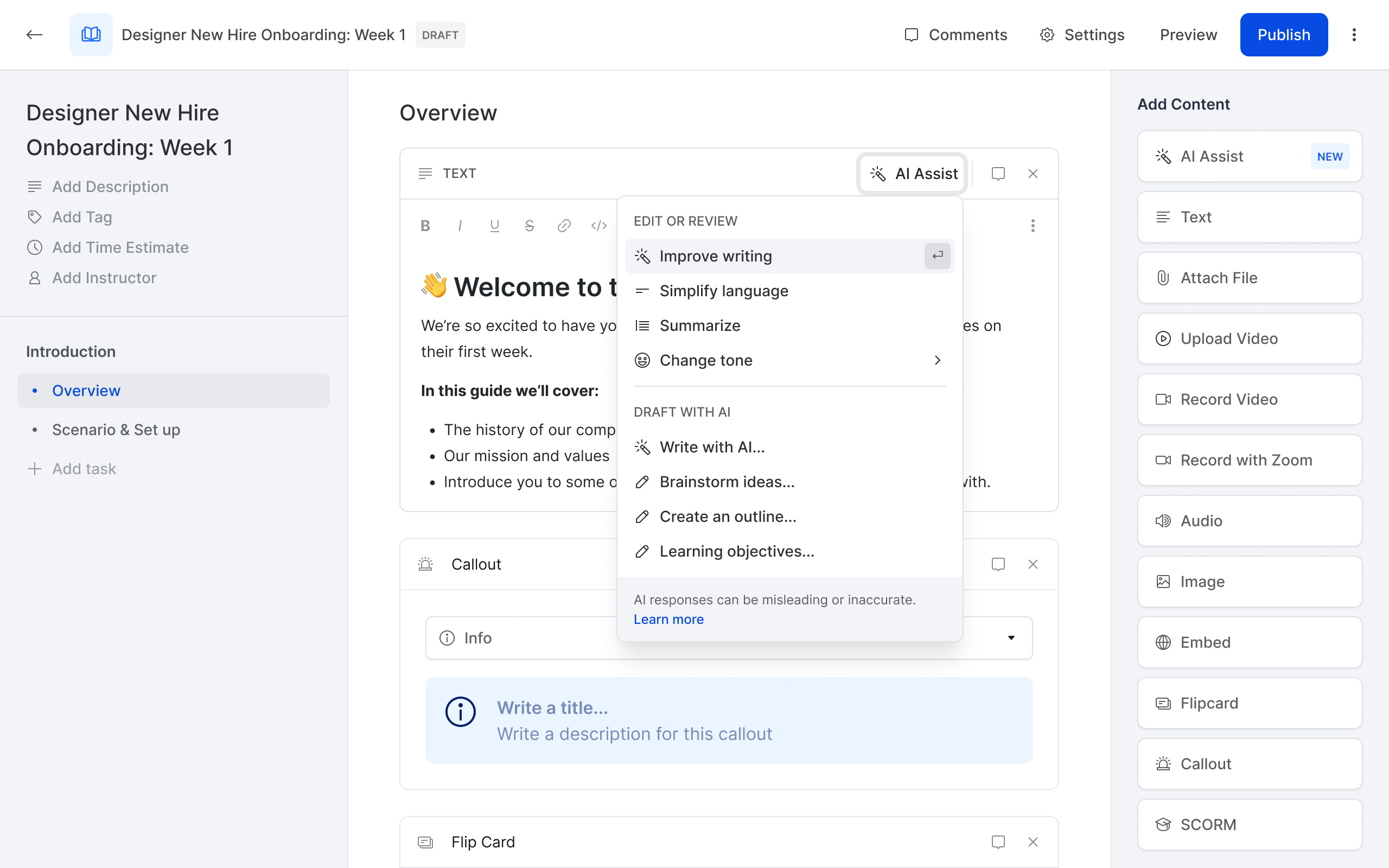
Task: Choose Summarize in AI Assist menu
Action: point(700,325)
